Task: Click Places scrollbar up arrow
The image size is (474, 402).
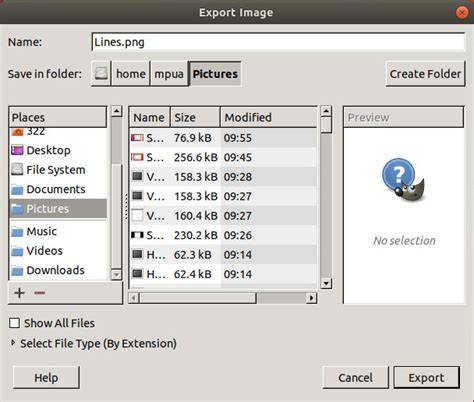Action: [x=116, y=111]
